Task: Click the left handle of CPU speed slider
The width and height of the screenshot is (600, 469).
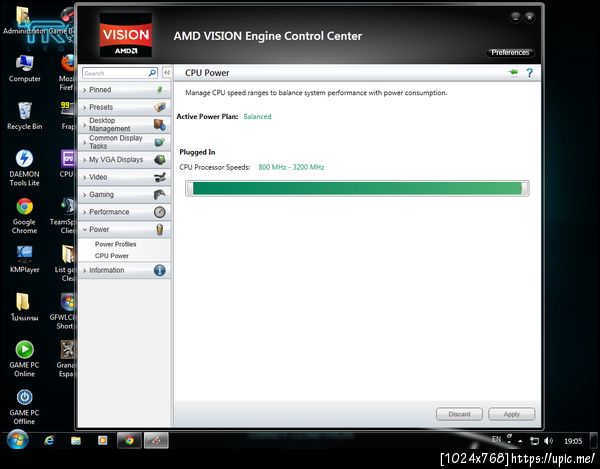Action: (189, 188)
